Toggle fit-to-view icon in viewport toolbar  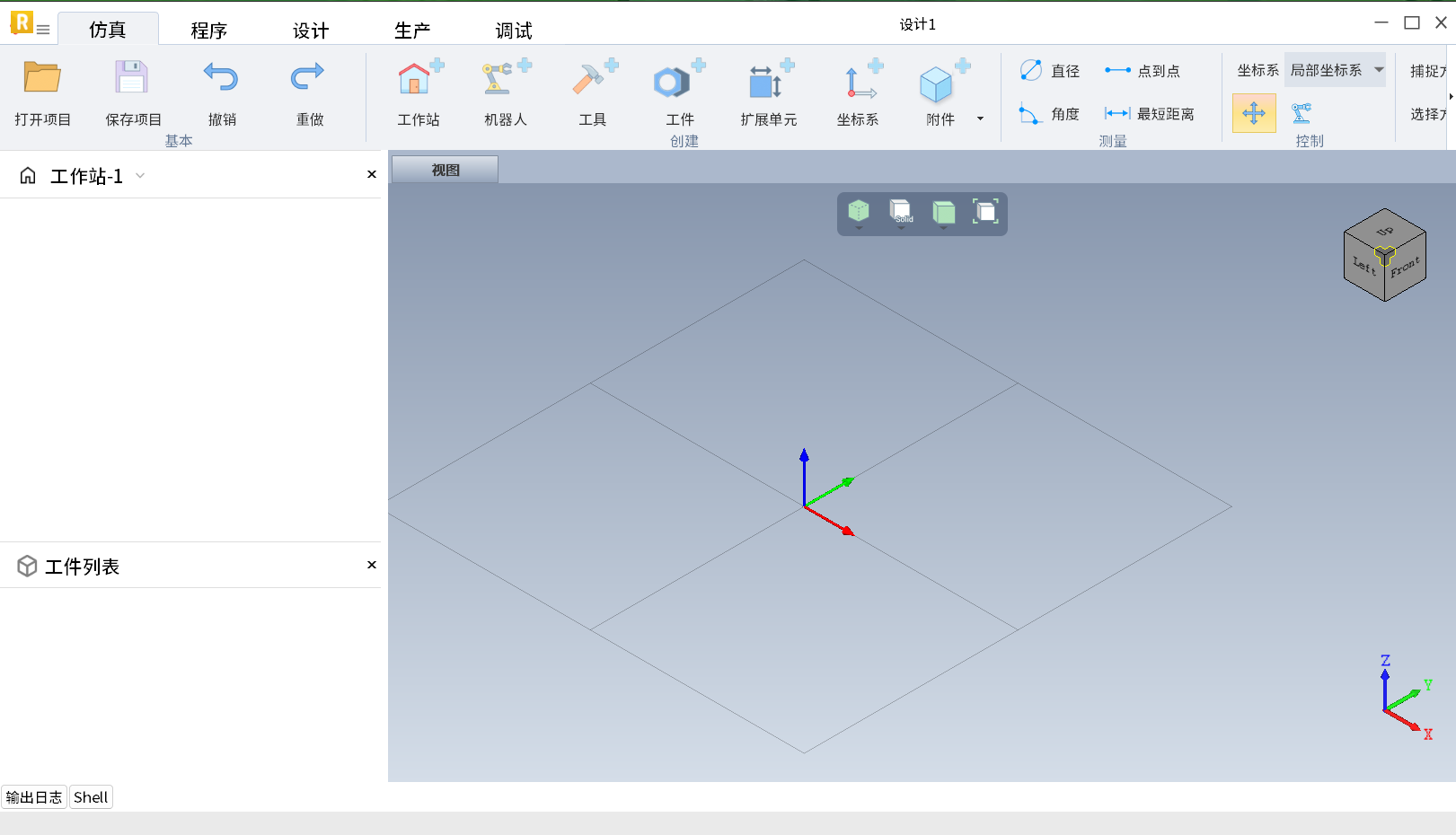pyautogui.click(x=985, y=212)
